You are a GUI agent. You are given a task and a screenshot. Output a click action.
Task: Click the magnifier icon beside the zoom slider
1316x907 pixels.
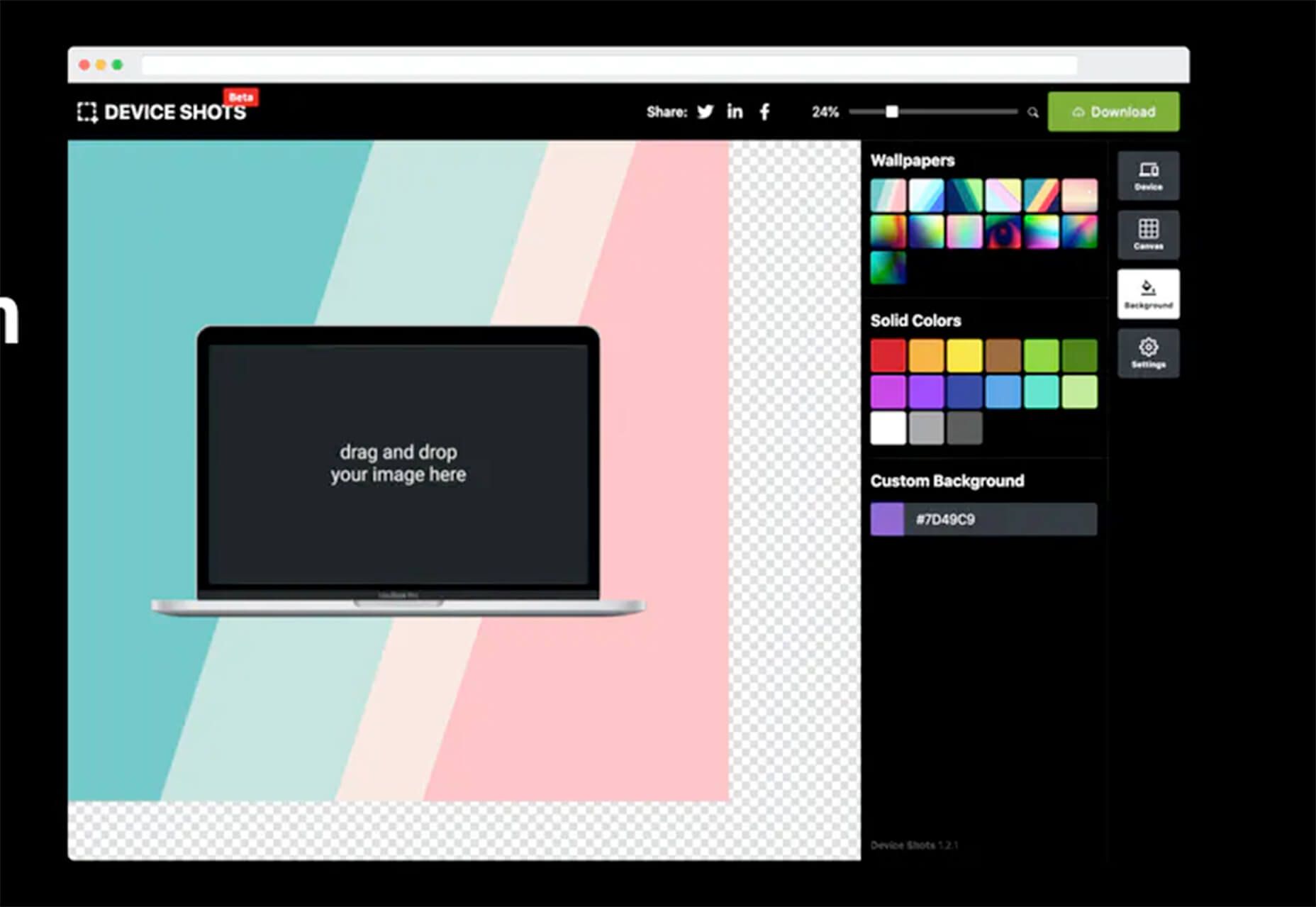tap(1033, 113)
